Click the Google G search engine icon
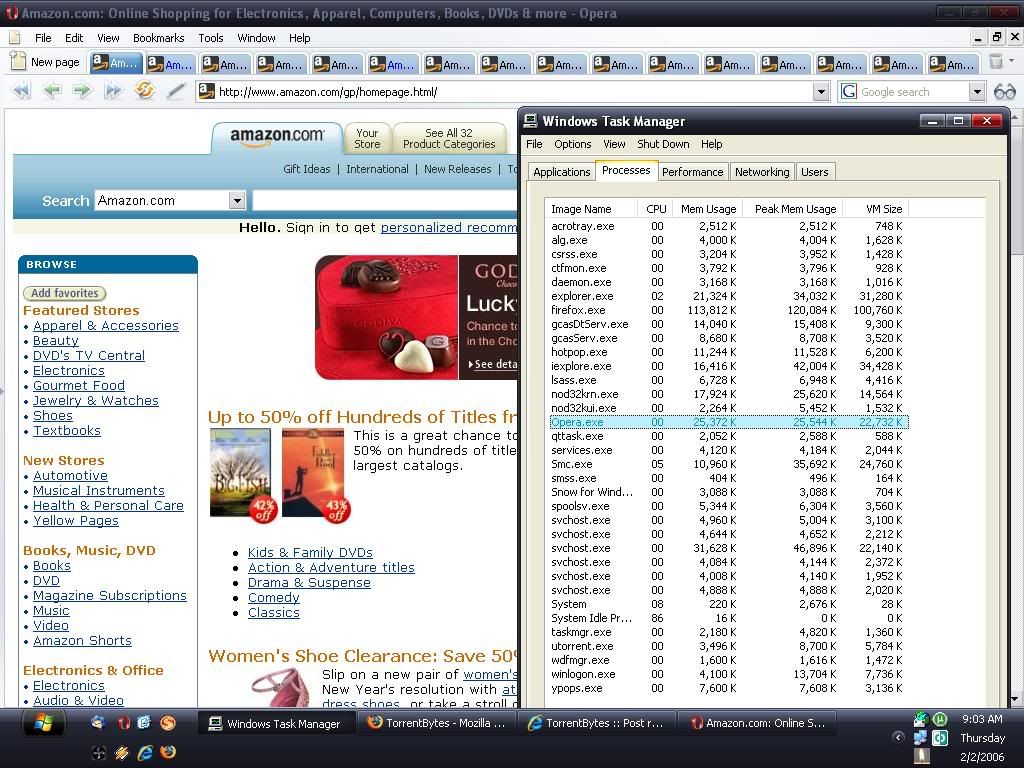This screenshot has height=768, width=1024. click(x=848, y=91)
